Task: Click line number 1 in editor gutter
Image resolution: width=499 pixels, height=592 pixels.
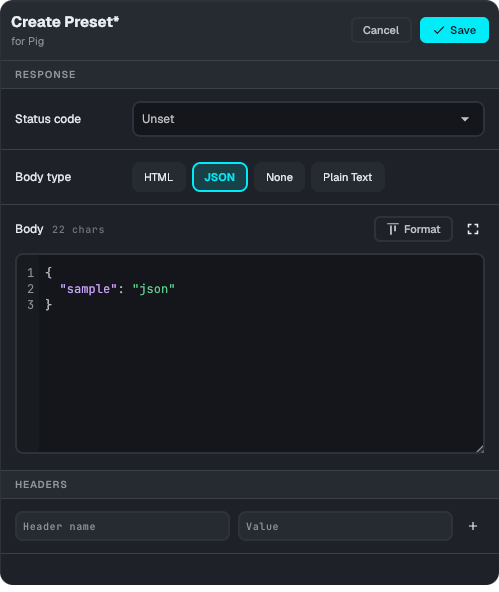Action: point(31,273)
